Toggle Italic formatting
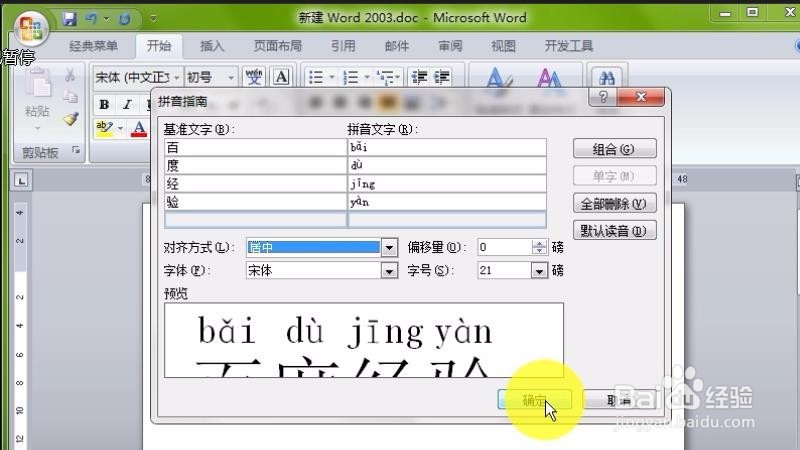800x450 pixels. (x=127, y=105)
